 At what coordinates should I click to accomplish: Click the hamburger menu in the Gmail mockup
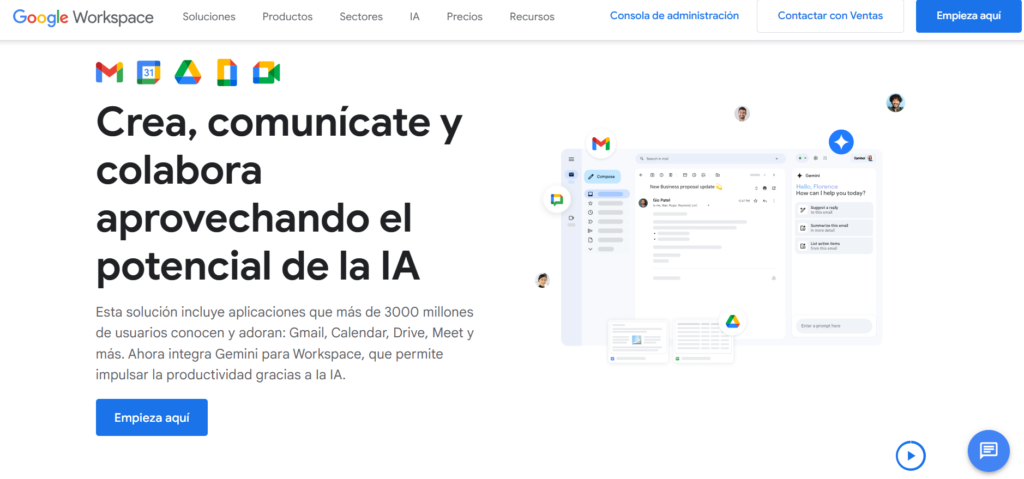[571, 159]
